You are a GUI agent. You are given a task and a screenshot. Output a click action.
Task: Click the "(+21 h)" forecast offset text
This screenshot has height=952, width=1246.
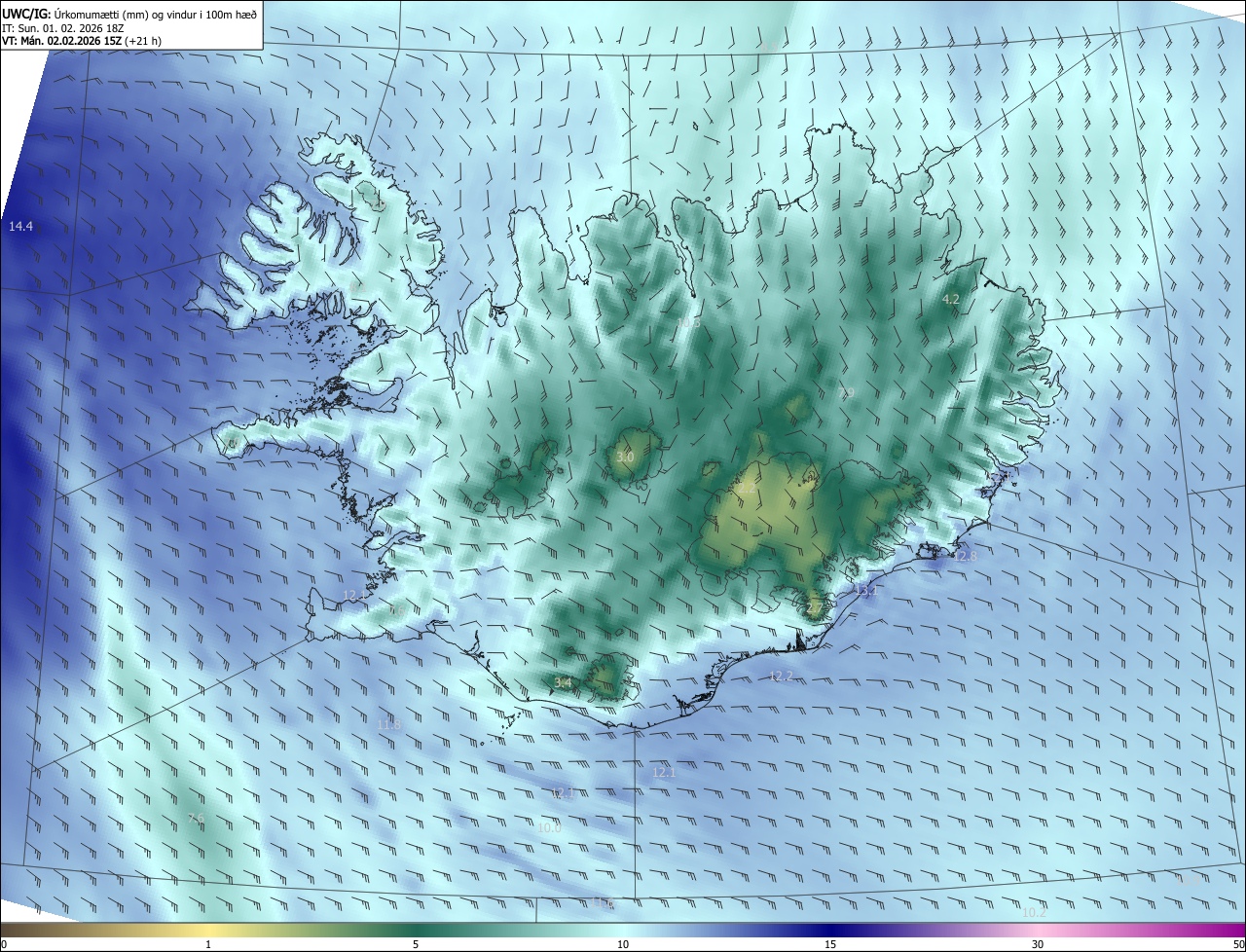(x=144, y=41)
